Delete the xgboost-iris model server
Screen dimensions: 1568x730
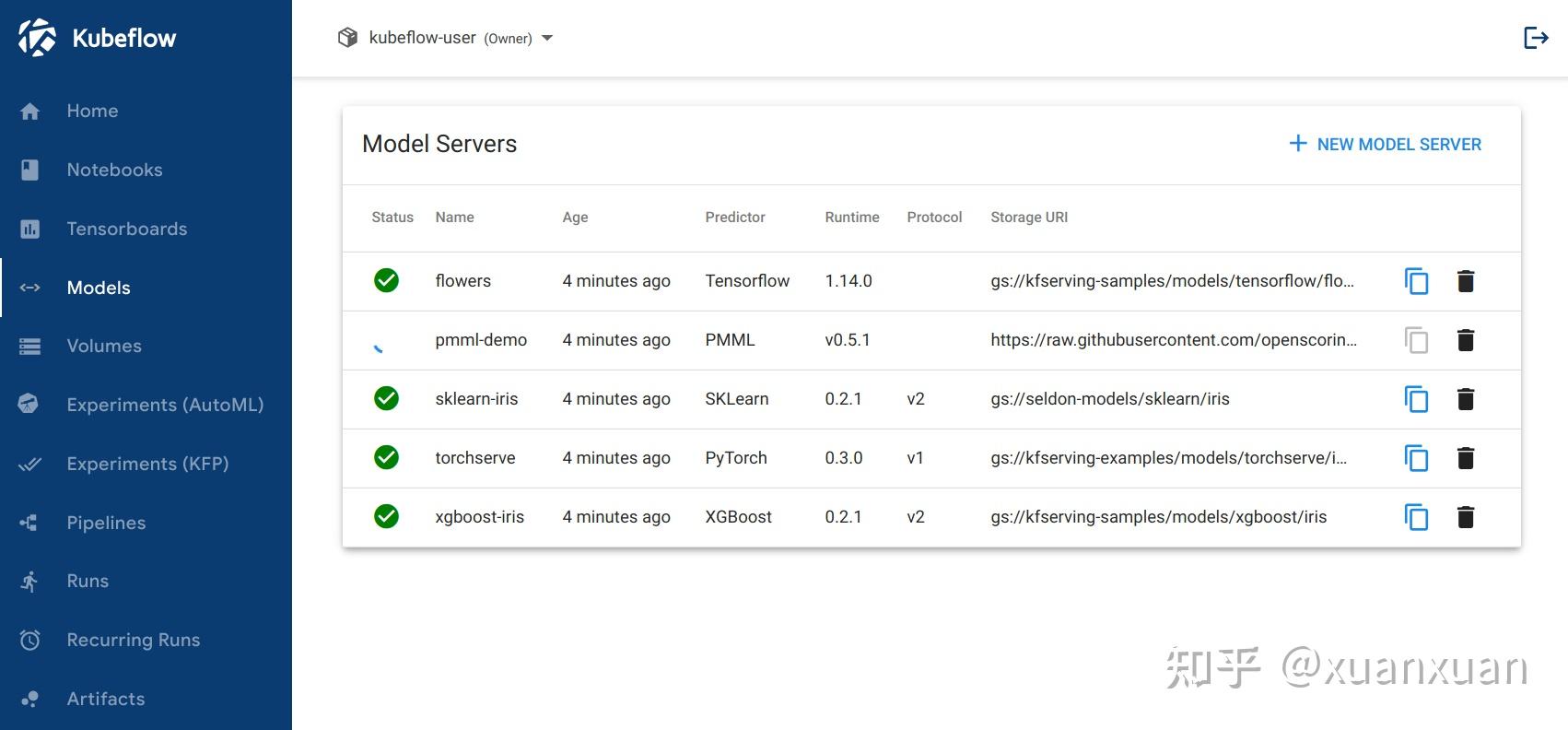tap(1466, 517)
